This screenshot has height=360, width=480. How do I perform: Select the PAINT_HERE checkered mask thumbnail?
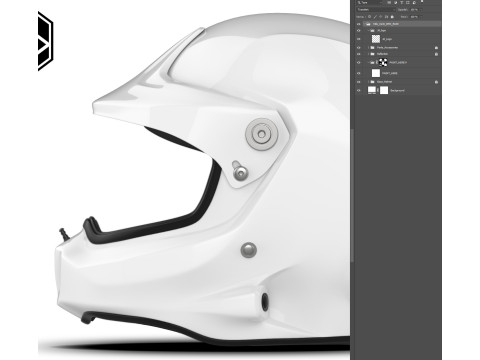[x=383, y=62]
